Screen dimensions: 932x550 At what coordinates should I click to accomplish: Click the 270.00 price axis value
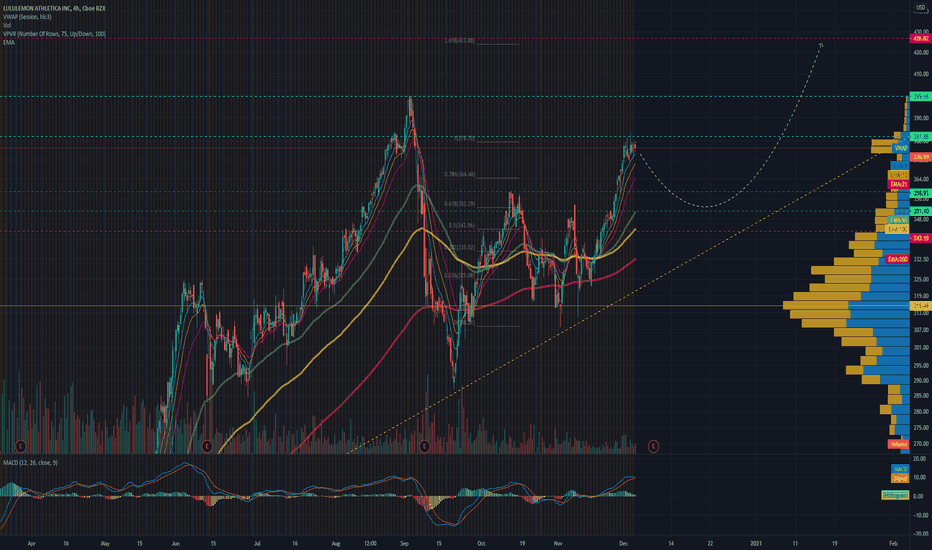(x=922, y=444)
